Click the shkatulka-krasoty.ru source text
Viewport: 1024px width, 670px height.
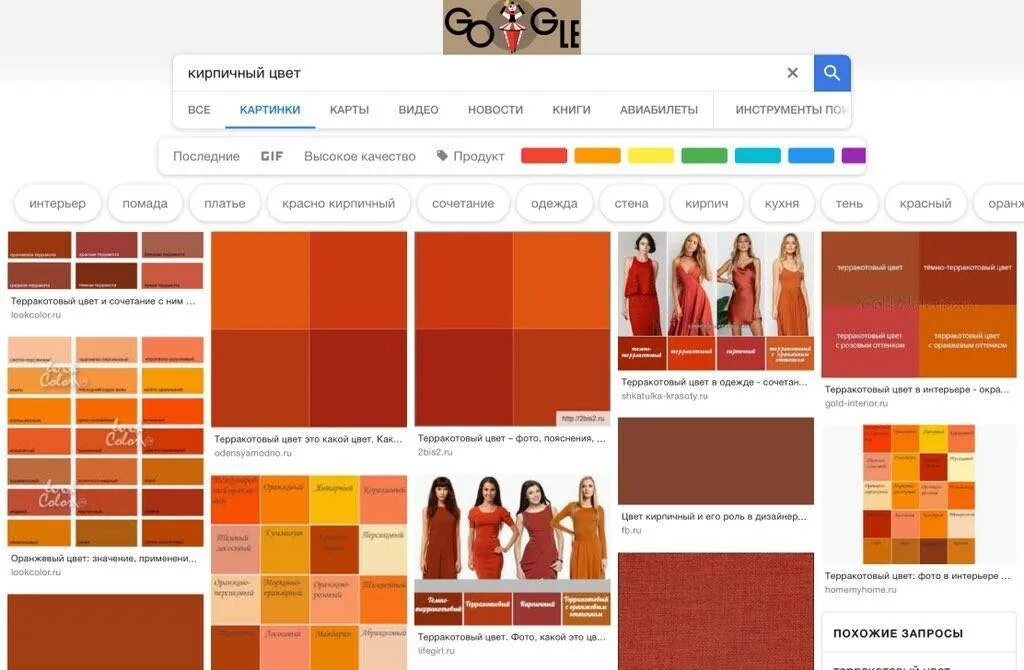click(664, 396)
